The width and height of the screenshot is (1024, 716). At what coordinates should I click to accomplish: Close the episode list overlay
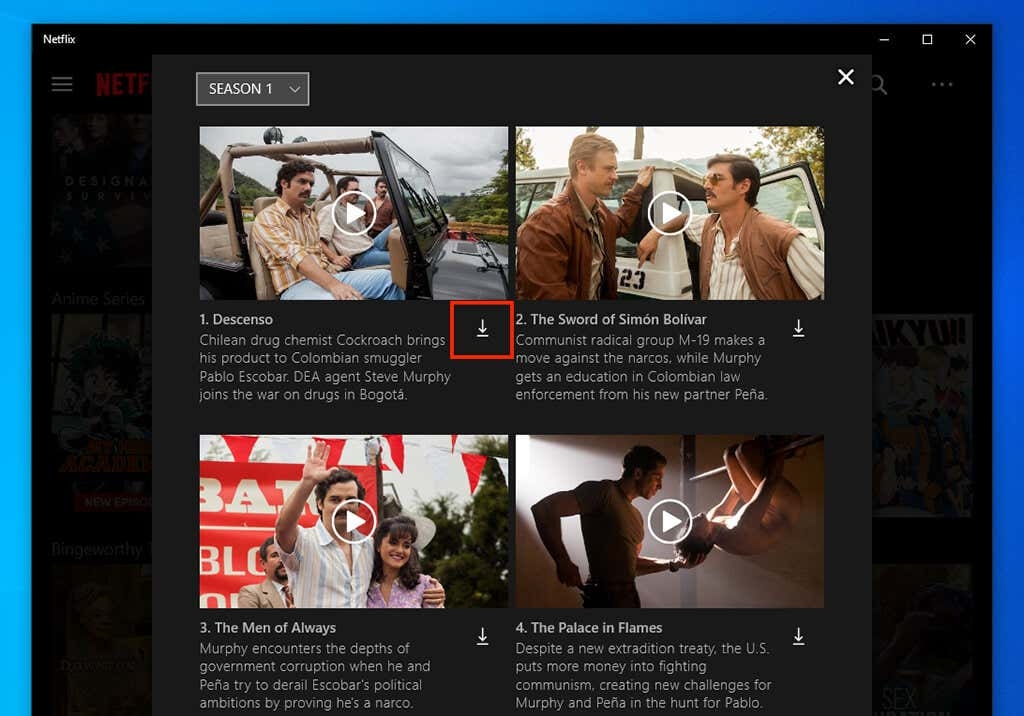846,77
